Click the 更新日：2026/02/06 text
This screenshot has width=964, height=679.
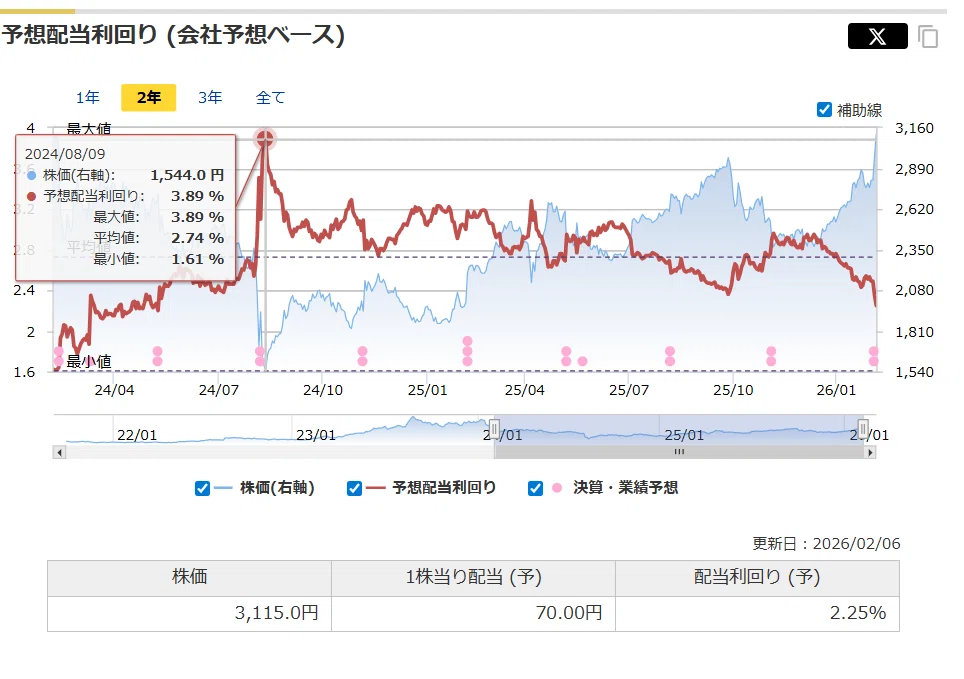(826, 544)
